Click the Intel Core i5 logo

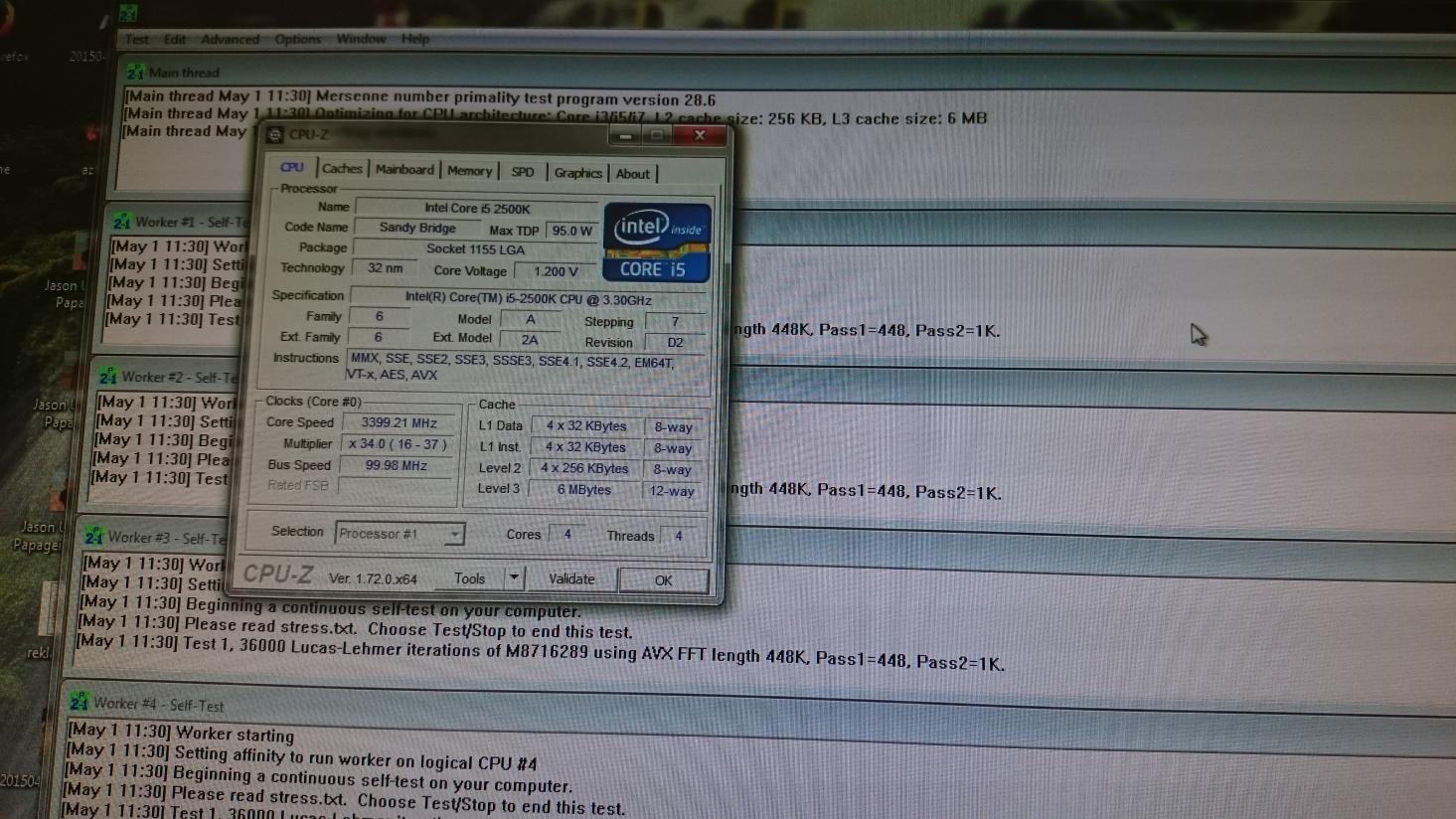tap(657, 244)
